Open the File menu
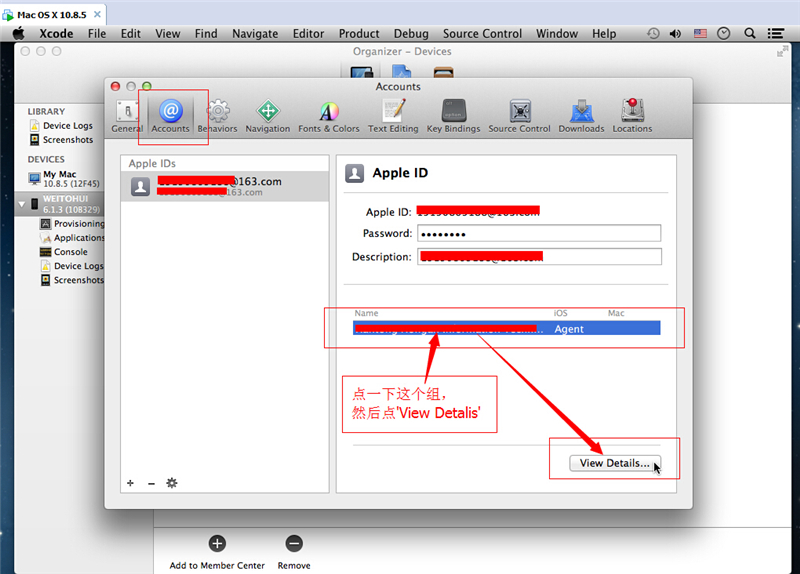This screenshot has width=800, height=574. coord(97,34)
